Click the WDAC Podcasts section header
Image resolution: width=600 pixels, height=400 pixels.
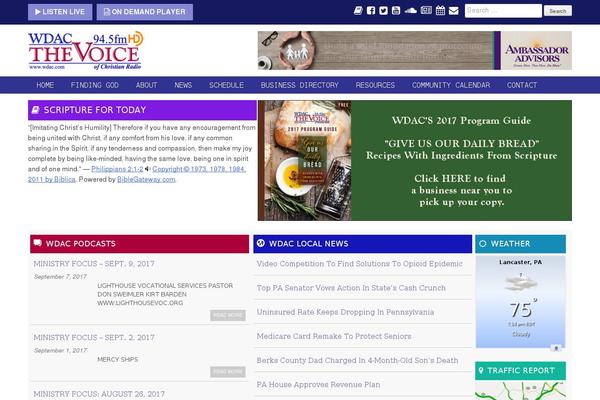click(139, 244)
